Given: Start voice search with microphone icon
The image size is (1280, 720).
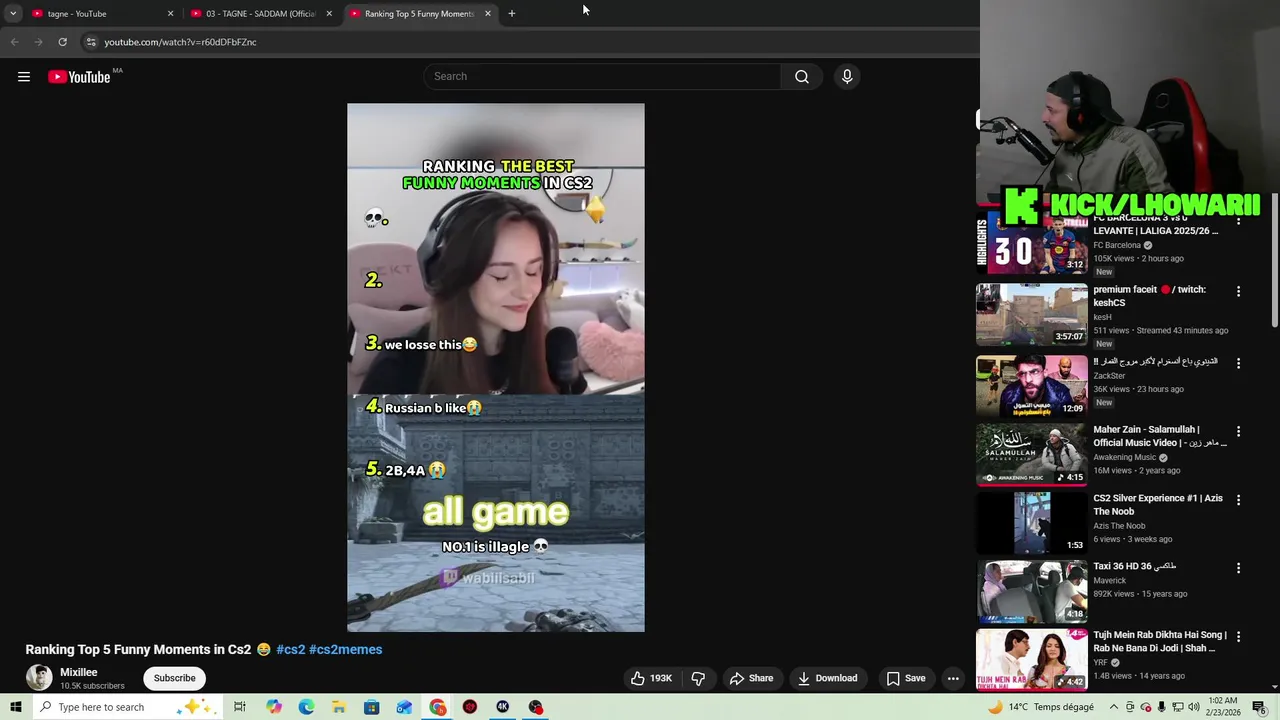Looking at the screenshot, I should coord(847,77).
